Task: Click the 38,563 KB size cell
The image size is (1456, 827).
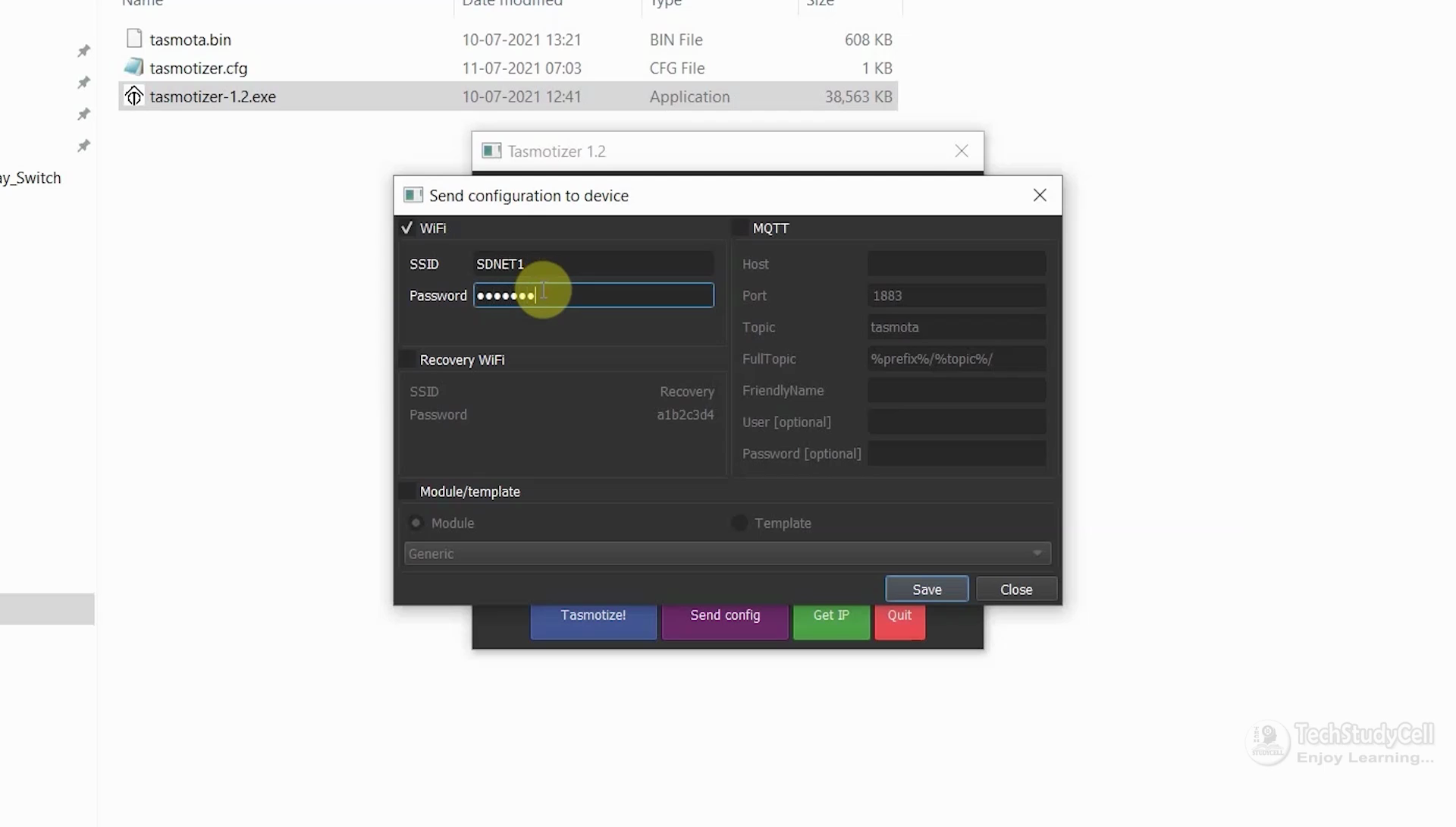Action: pyautogui.click(x=858, y=97)
